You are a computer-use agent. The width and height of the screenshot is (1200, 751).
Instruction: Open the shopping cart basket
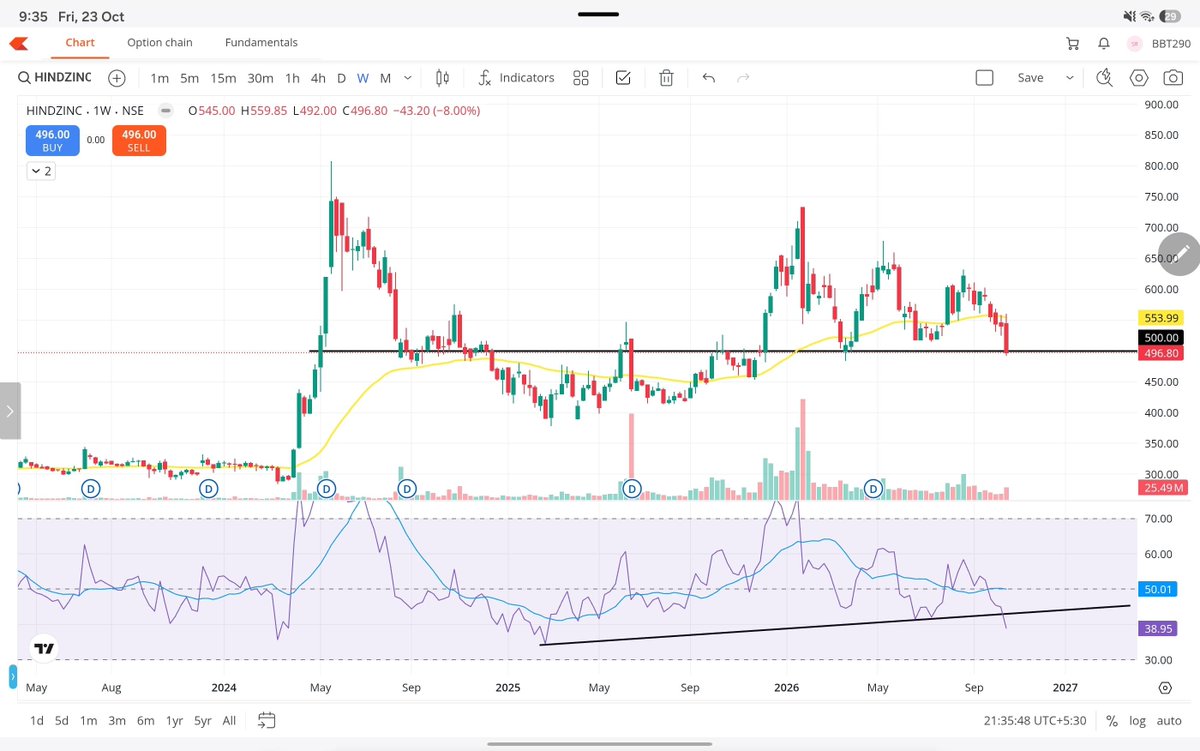click(x=1073, y=43)
